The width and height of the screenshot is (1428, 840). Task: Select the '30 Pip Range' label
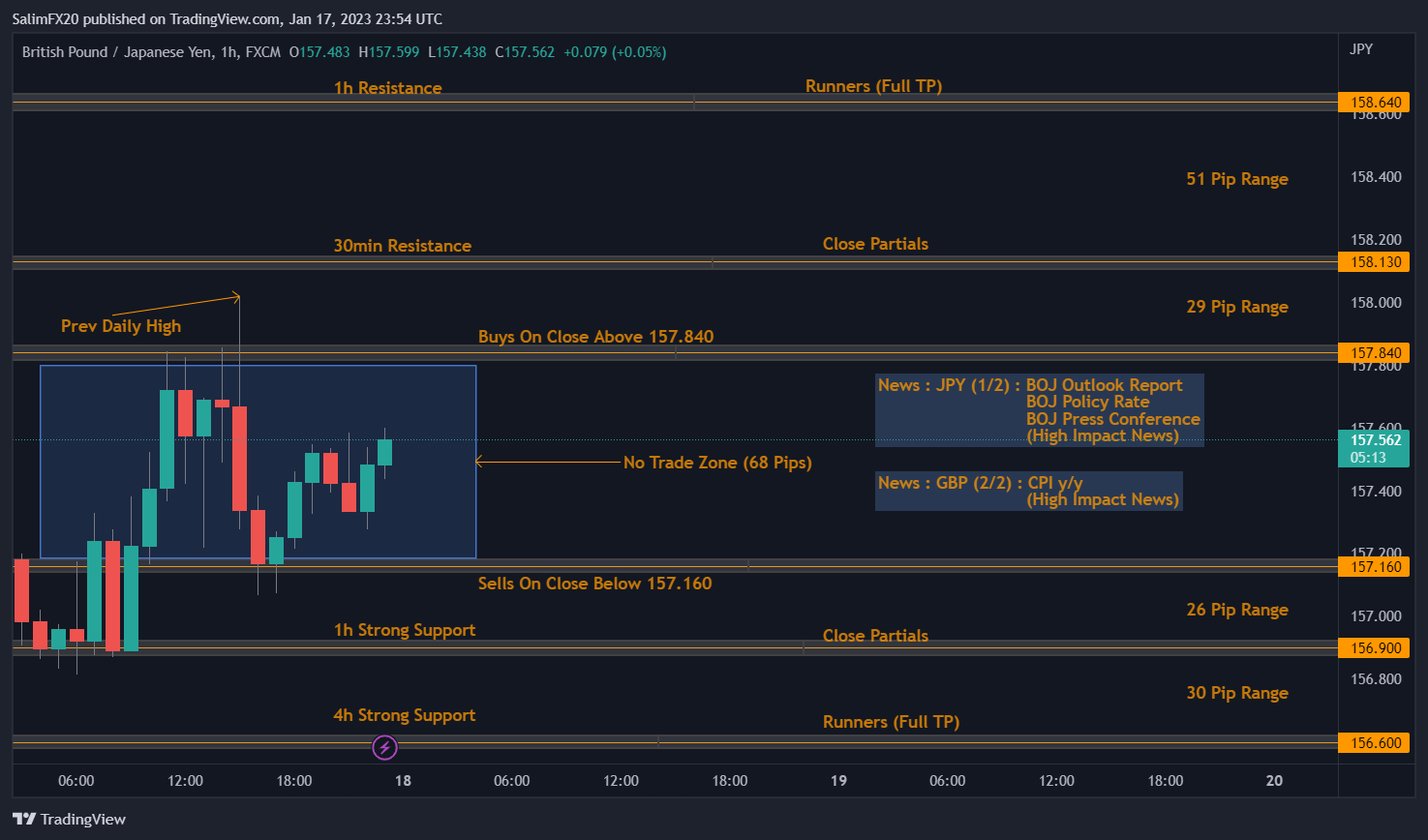click(1237, 693)
